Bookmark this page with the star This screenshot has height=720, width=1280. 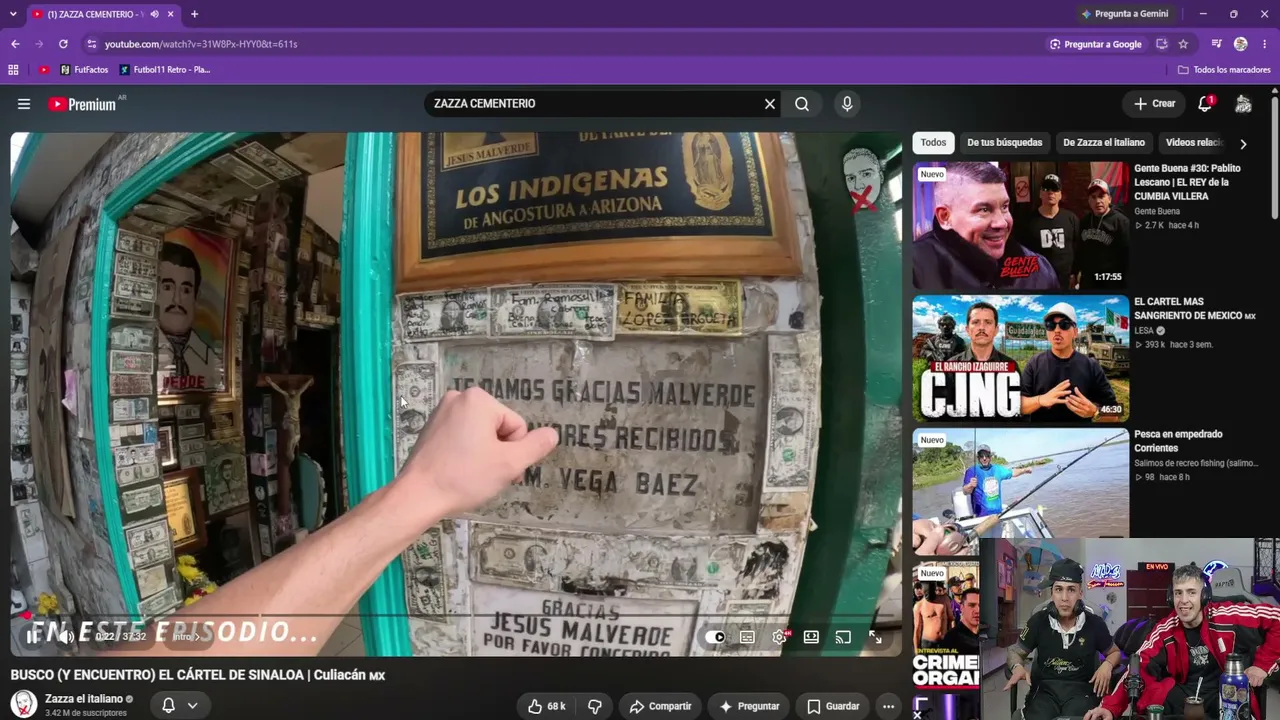point(1183,44)
